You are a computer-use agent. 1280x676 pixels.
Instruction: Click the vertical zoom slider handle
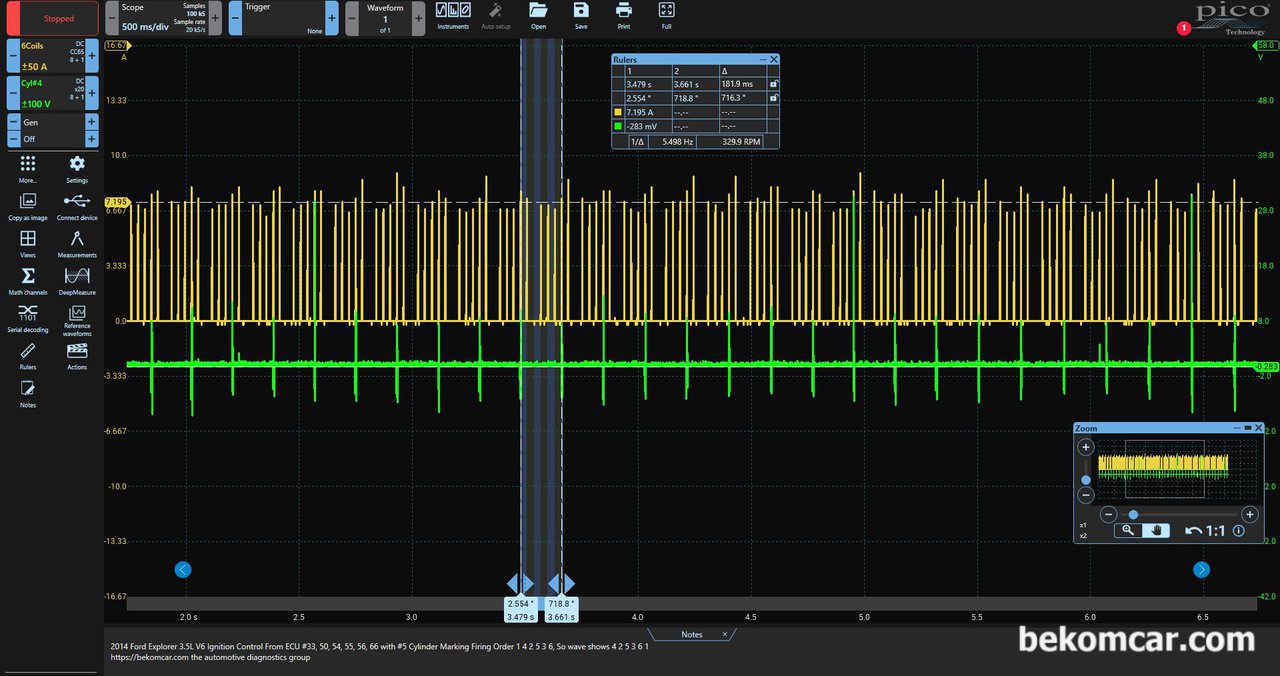pos(1086,480)
